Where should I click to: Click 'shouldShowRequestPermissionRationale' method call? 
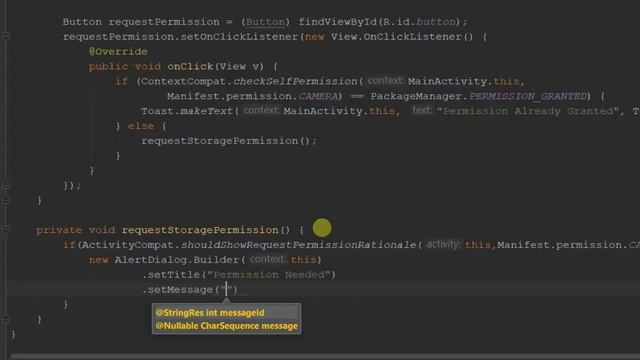(299, 245)
